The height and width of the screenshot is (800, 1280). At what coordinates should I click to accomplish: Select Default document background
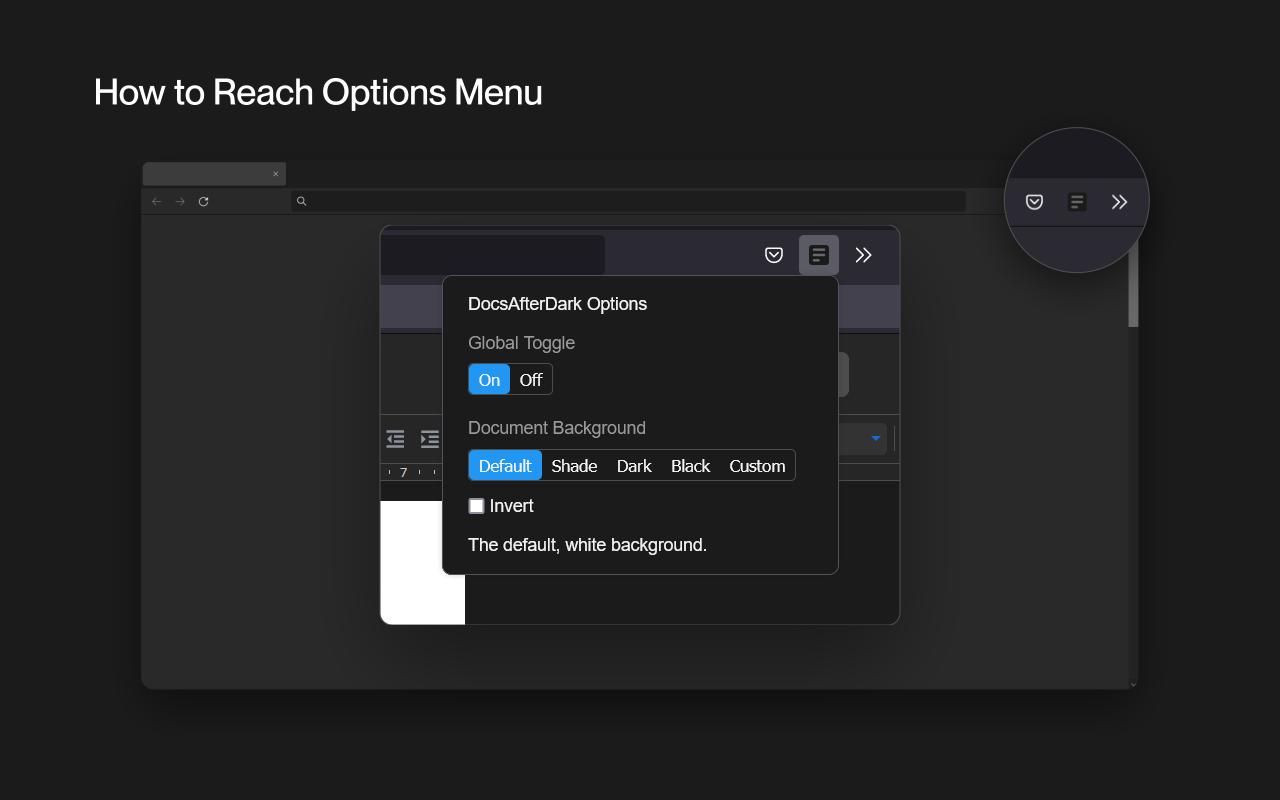[x=505, y=466]
